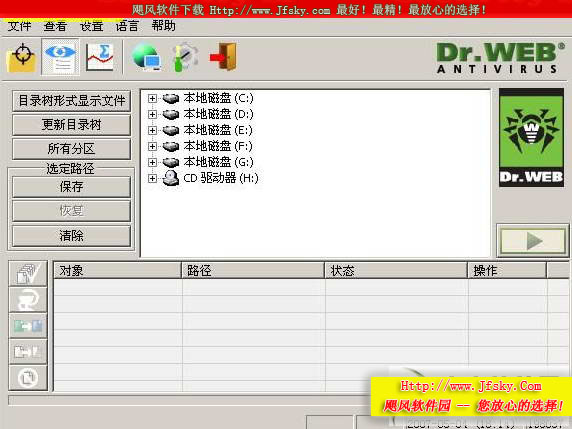Image resolution: width=572 pixels, height=429 pixels.
Task: Click the 保存 button
Action: pyautogui.click(x=72, y=187)
